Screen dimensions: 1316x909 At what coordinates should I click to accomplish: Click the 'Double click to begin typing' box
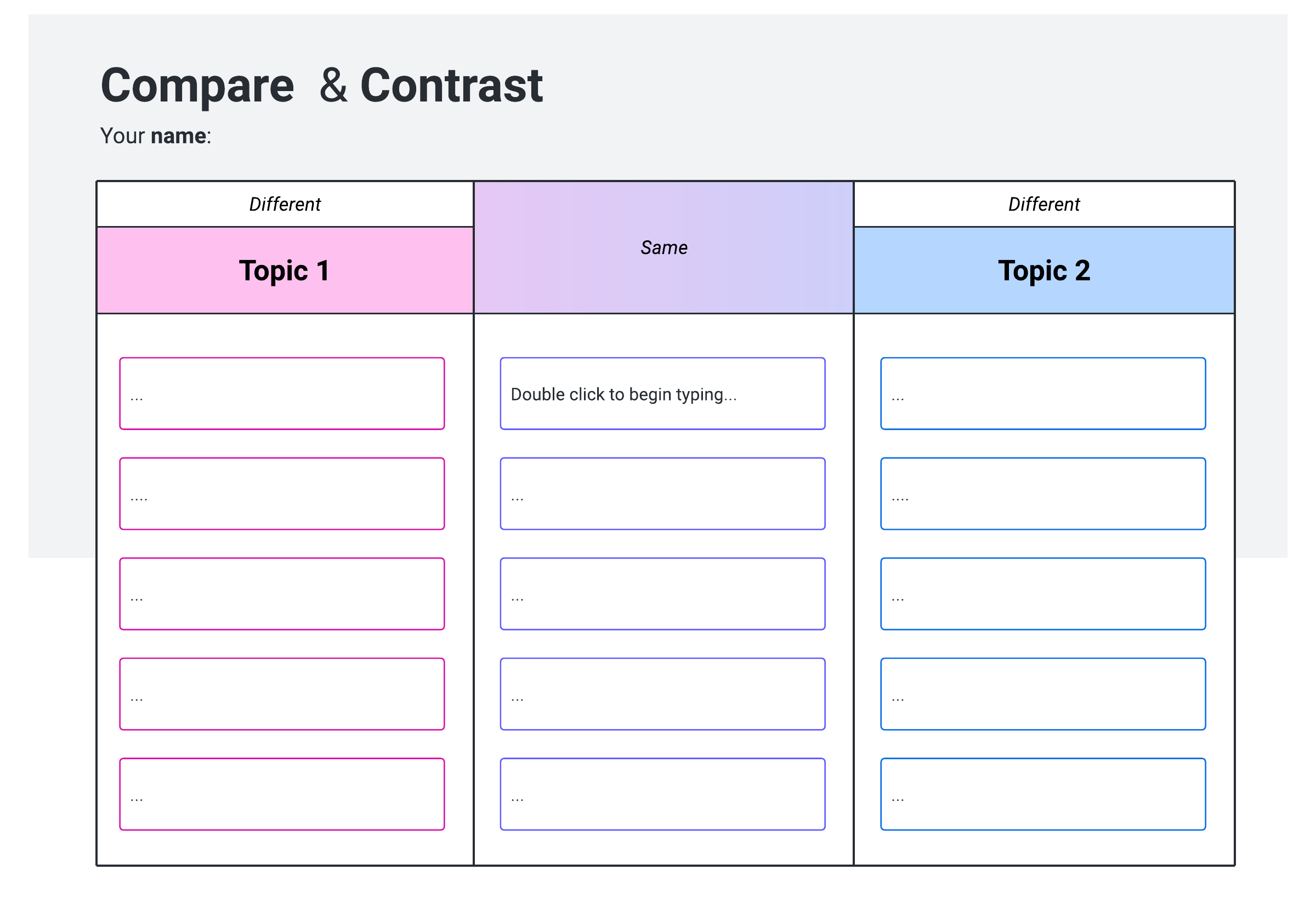662,393
